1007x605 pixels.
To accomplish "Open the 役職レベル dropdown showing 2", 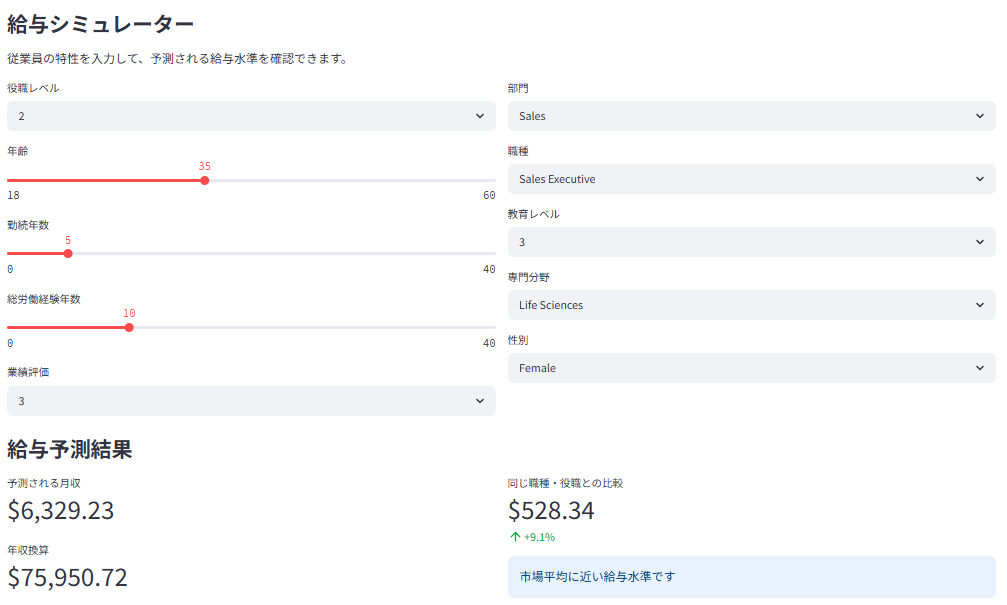I will pyautogui.click(x=251, y=116).
